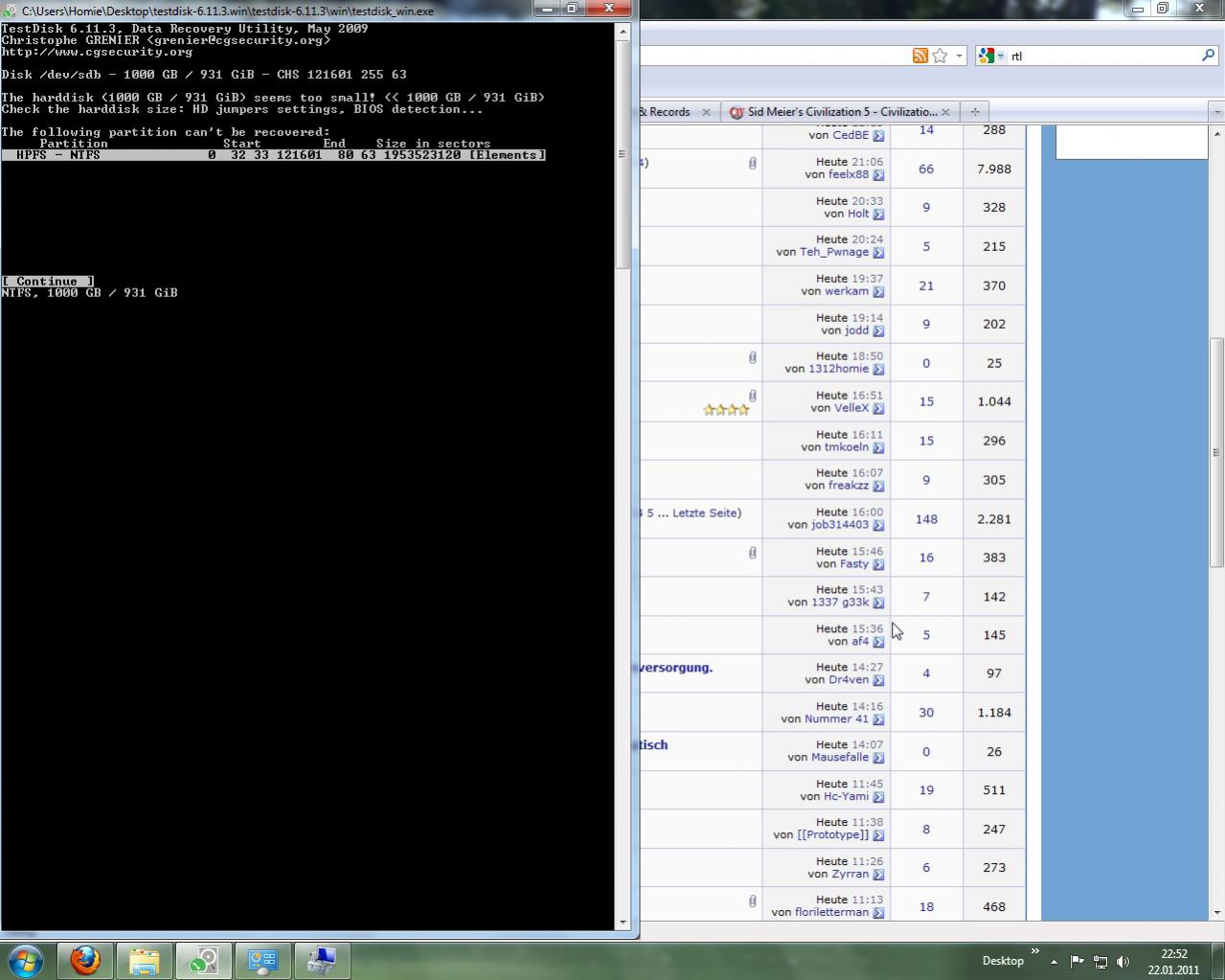Expand the Desktop toolbar chevron on taskbar
The image size is (1225, 980).
tap(1034, 952)
